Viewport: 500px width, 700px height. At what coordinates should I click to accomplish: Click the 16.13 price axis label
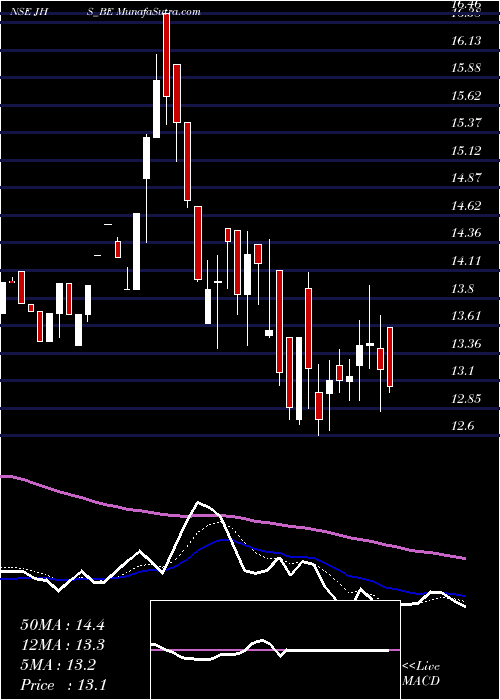[466, 41]
